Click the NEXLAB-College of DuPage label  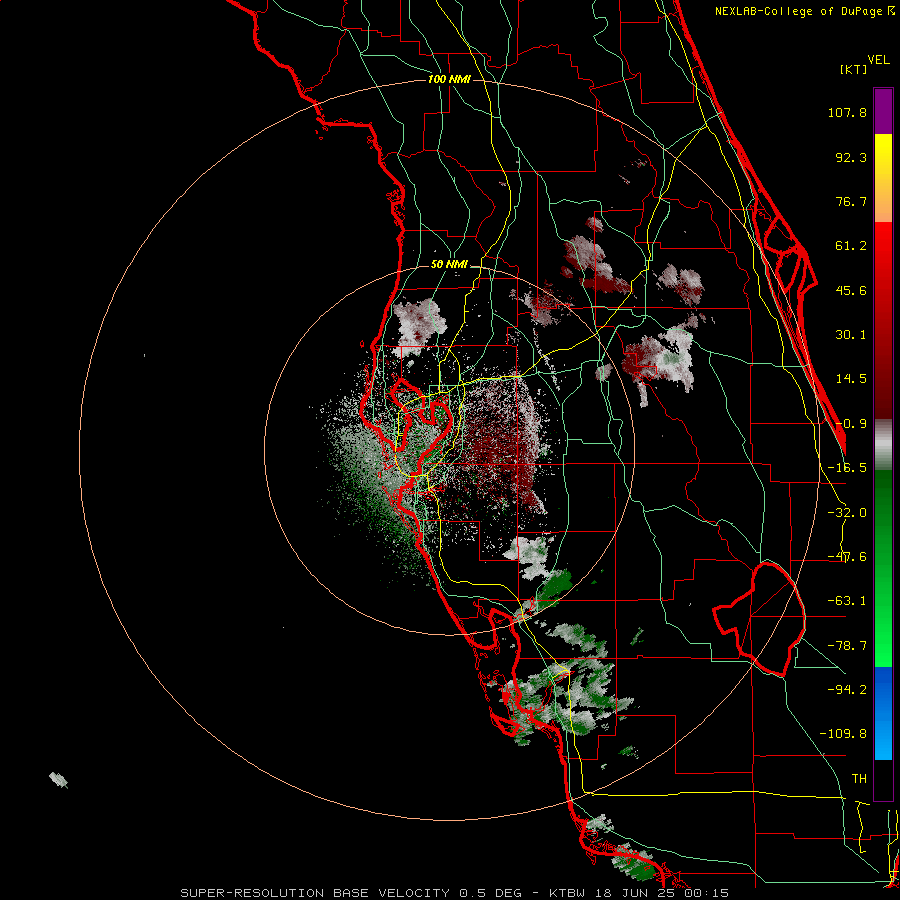click(x=804, y=11)
